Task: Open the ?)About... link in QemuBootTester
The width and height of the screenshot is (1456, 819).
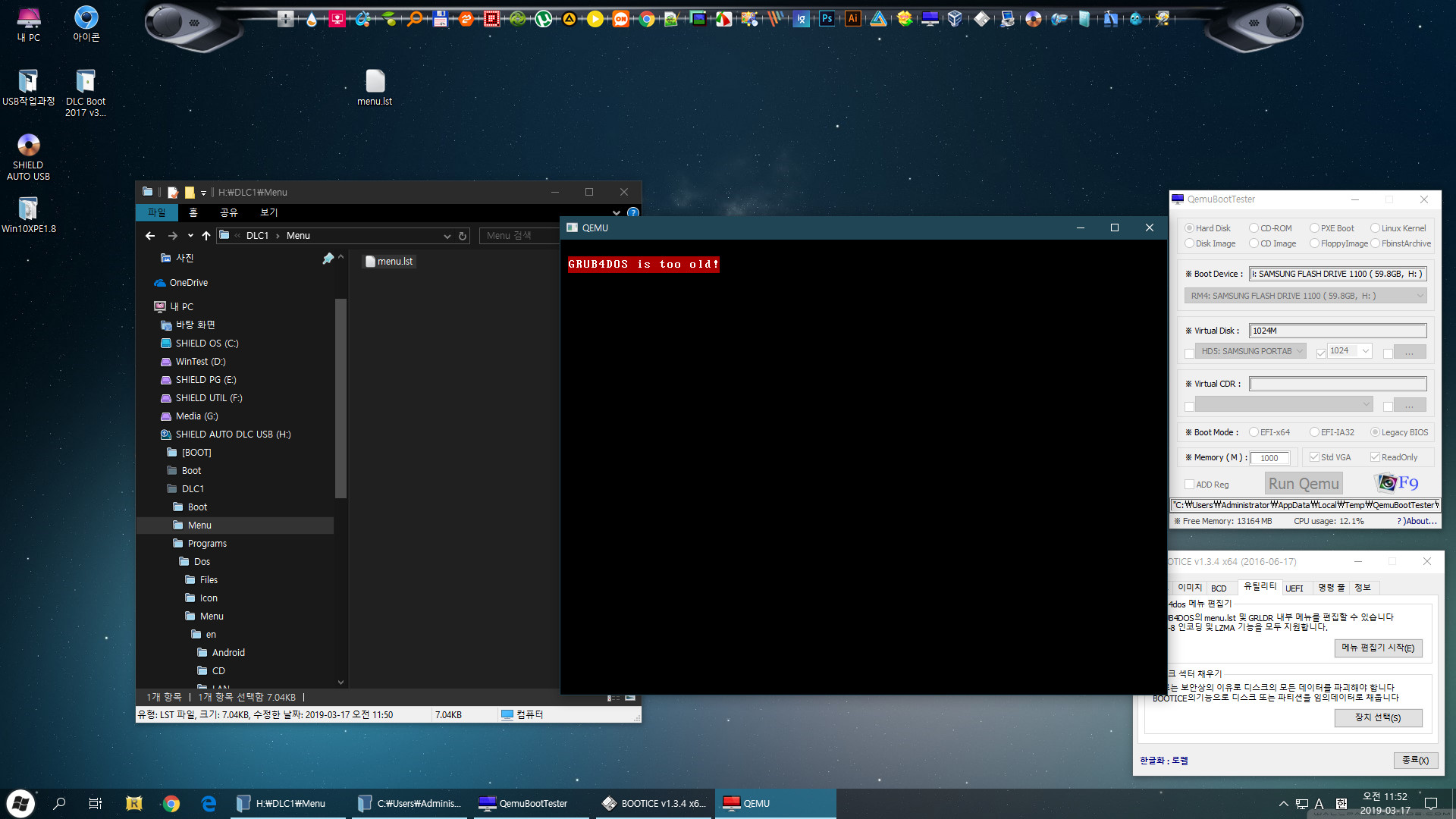Action: pyautogui.click(x=1417, y=522)
